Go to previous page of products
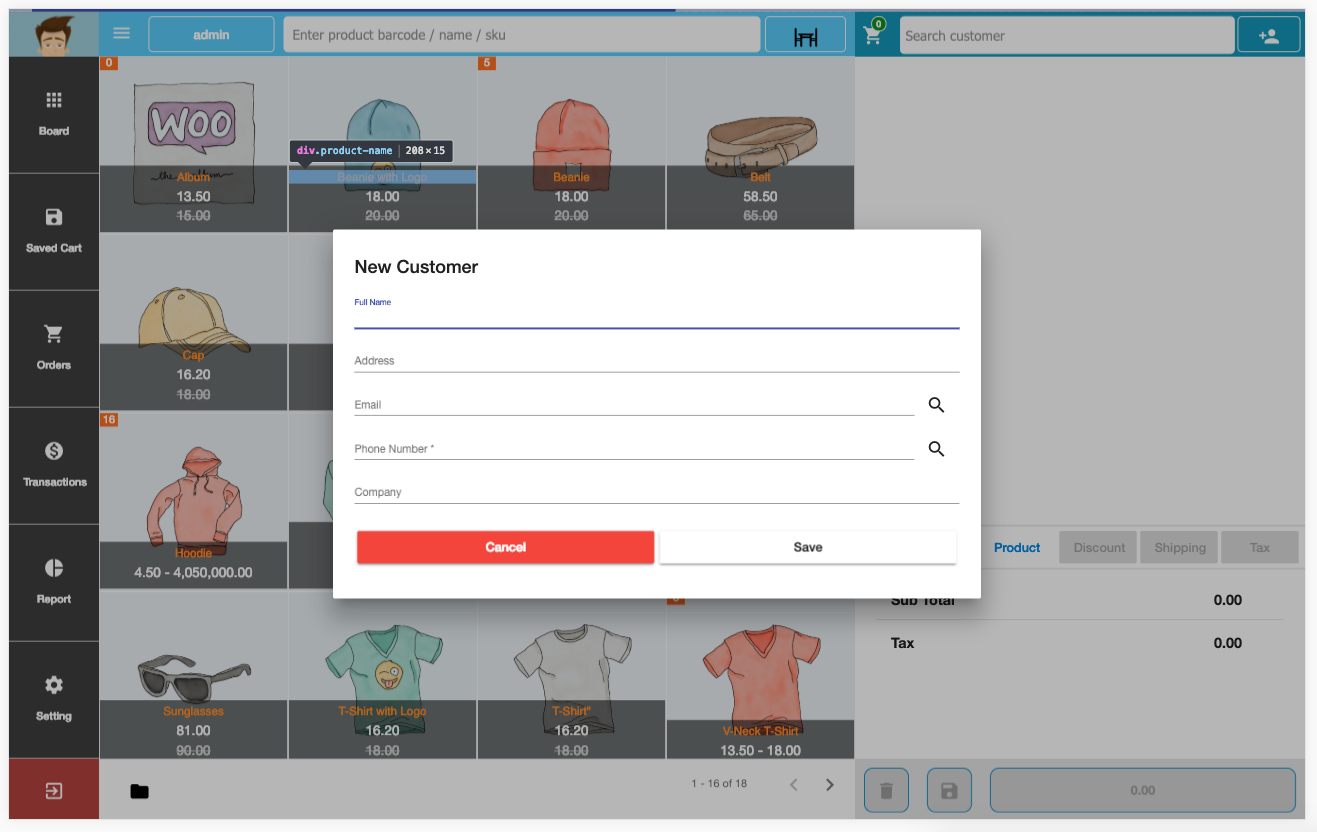The height and width of the screenshot is (832, 1317). click(794, 785)
